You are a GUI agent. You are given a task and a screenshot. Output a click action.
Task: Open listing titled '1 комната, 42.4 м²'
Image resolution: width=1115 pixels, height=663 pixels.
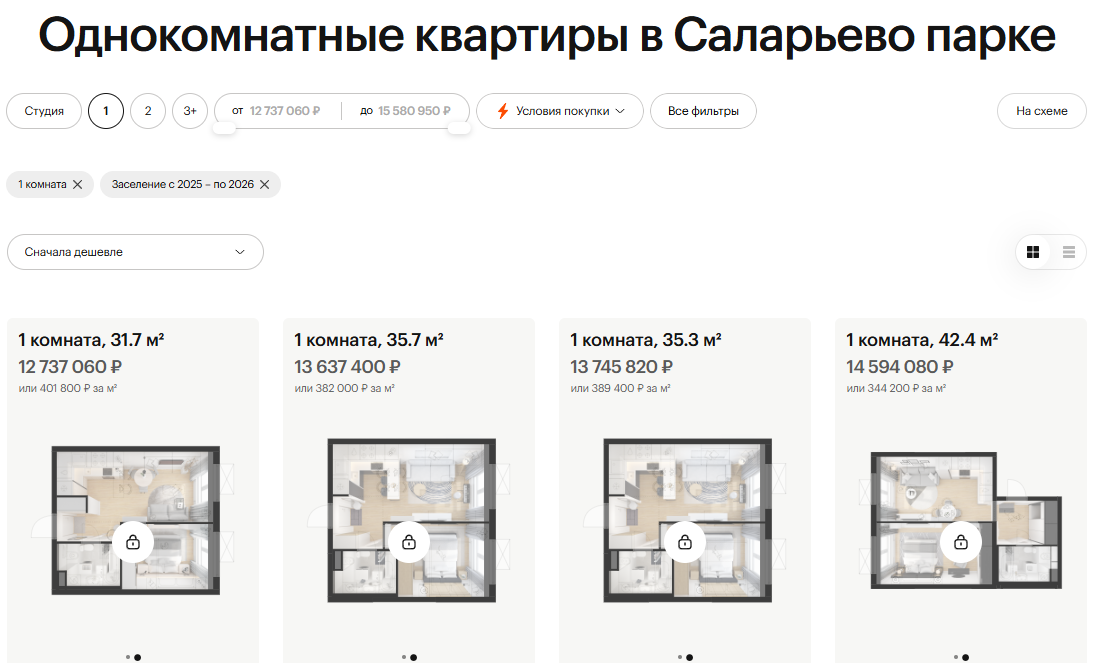point(922,340)
